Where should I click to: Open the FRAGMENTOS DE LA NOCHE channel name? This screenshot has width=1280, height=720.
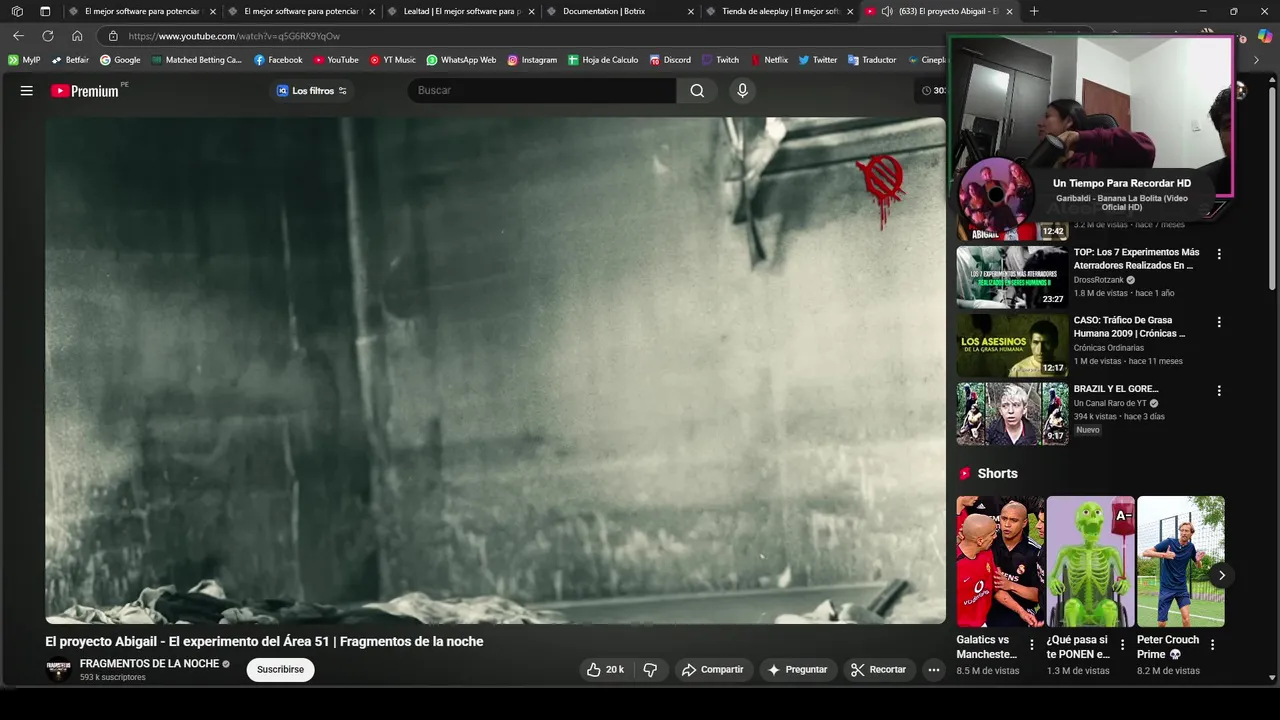pos(149,663)
